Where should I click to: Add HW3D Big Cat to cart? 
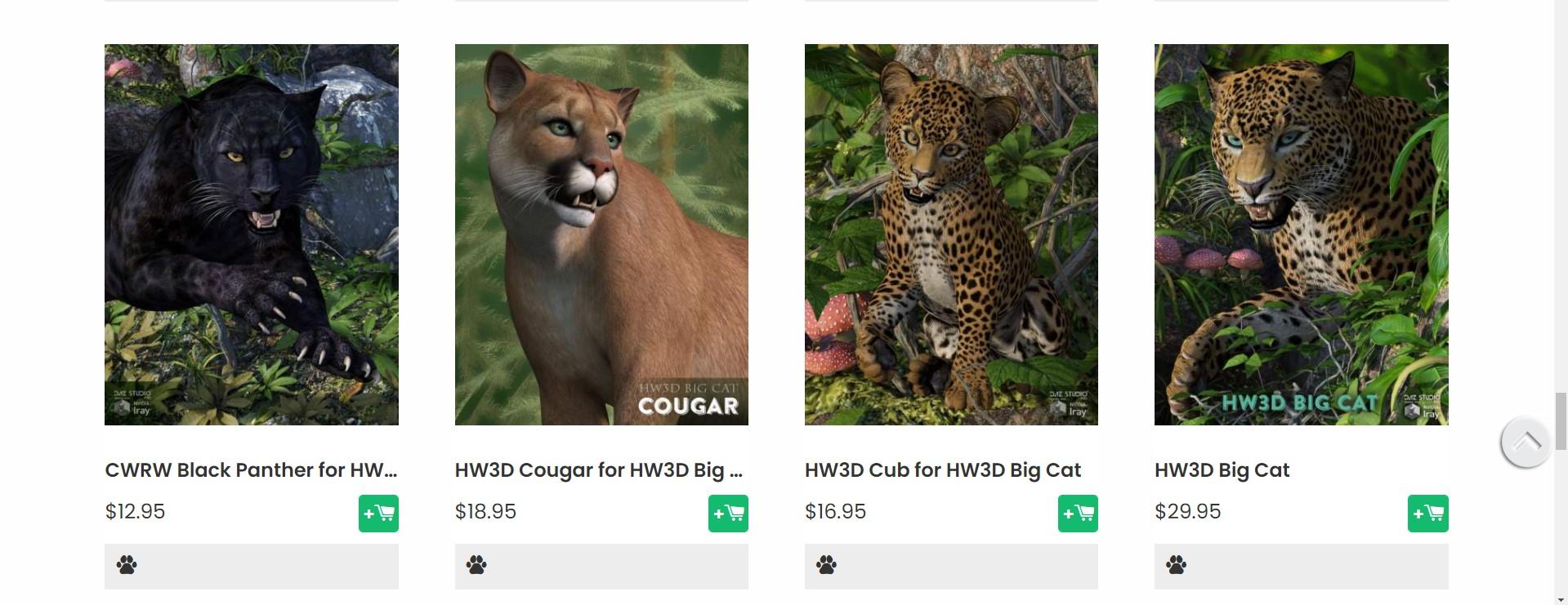(1427, 514)
